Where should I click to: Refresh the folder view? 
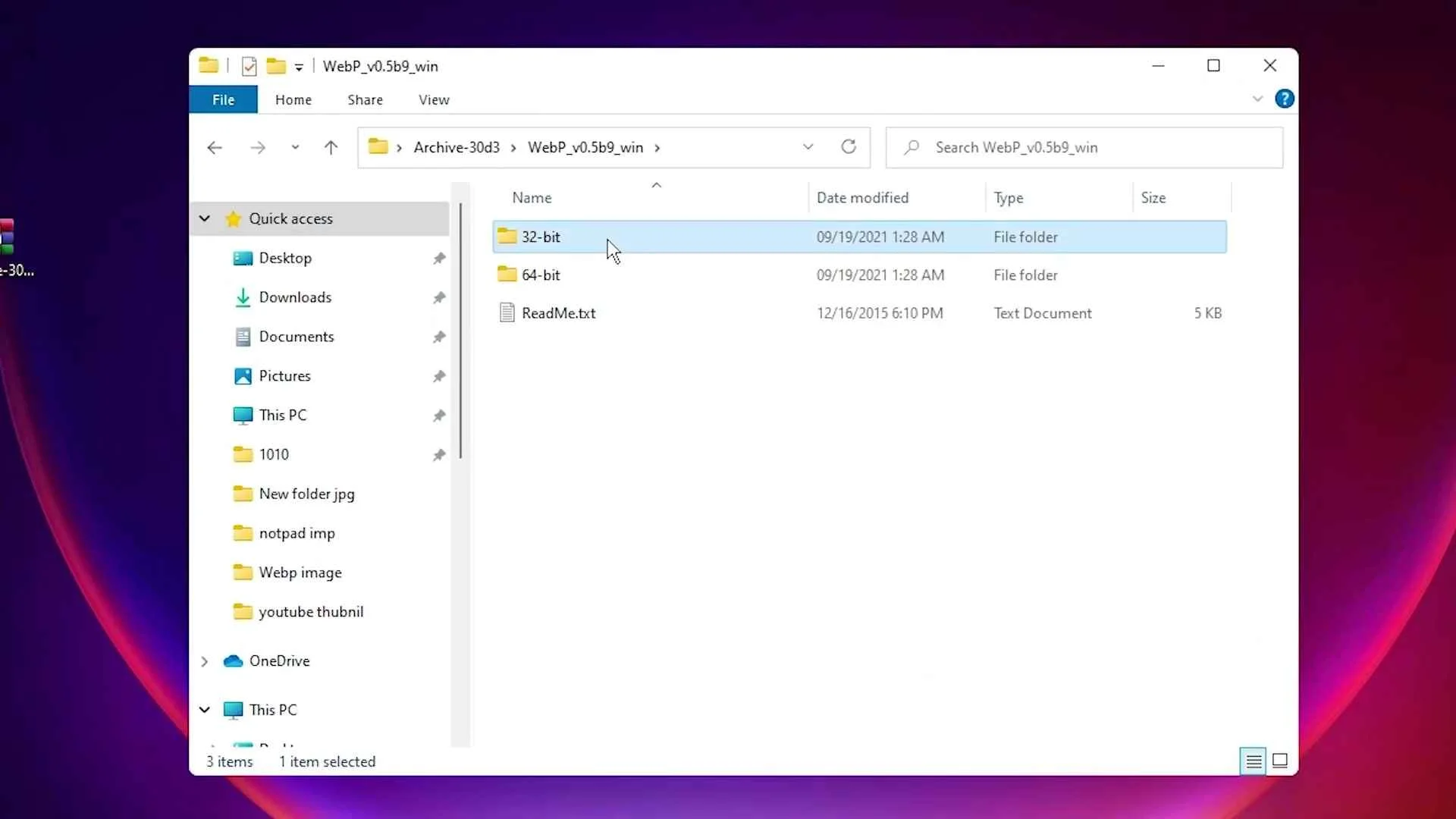tap(849, 146)
